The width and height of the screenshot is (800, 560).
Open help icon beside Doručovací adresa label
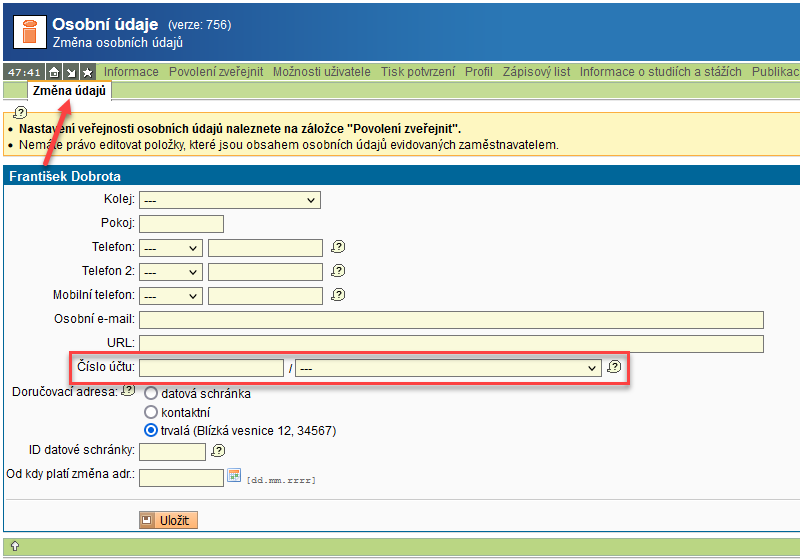(129, 391)
